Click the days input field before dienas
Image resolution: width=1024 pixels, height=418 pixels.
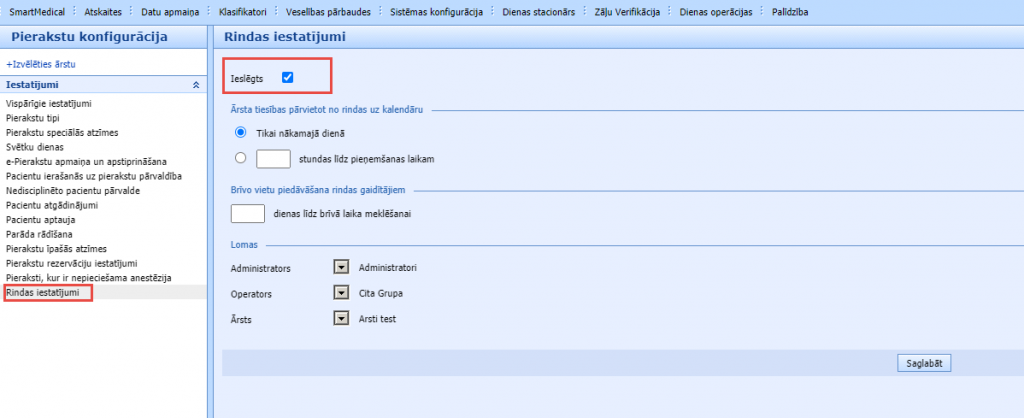[247, 213]
